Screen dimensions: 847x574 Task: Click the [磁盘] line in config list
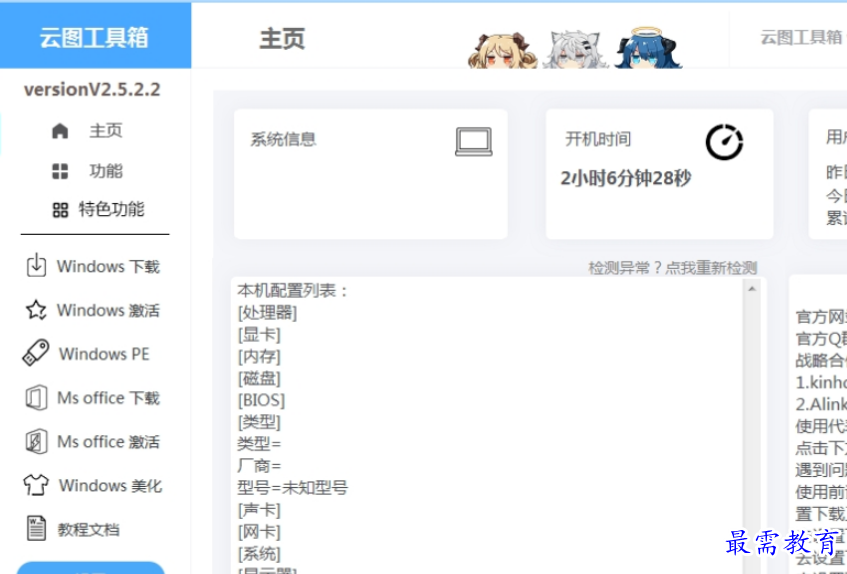coord(259,379)
